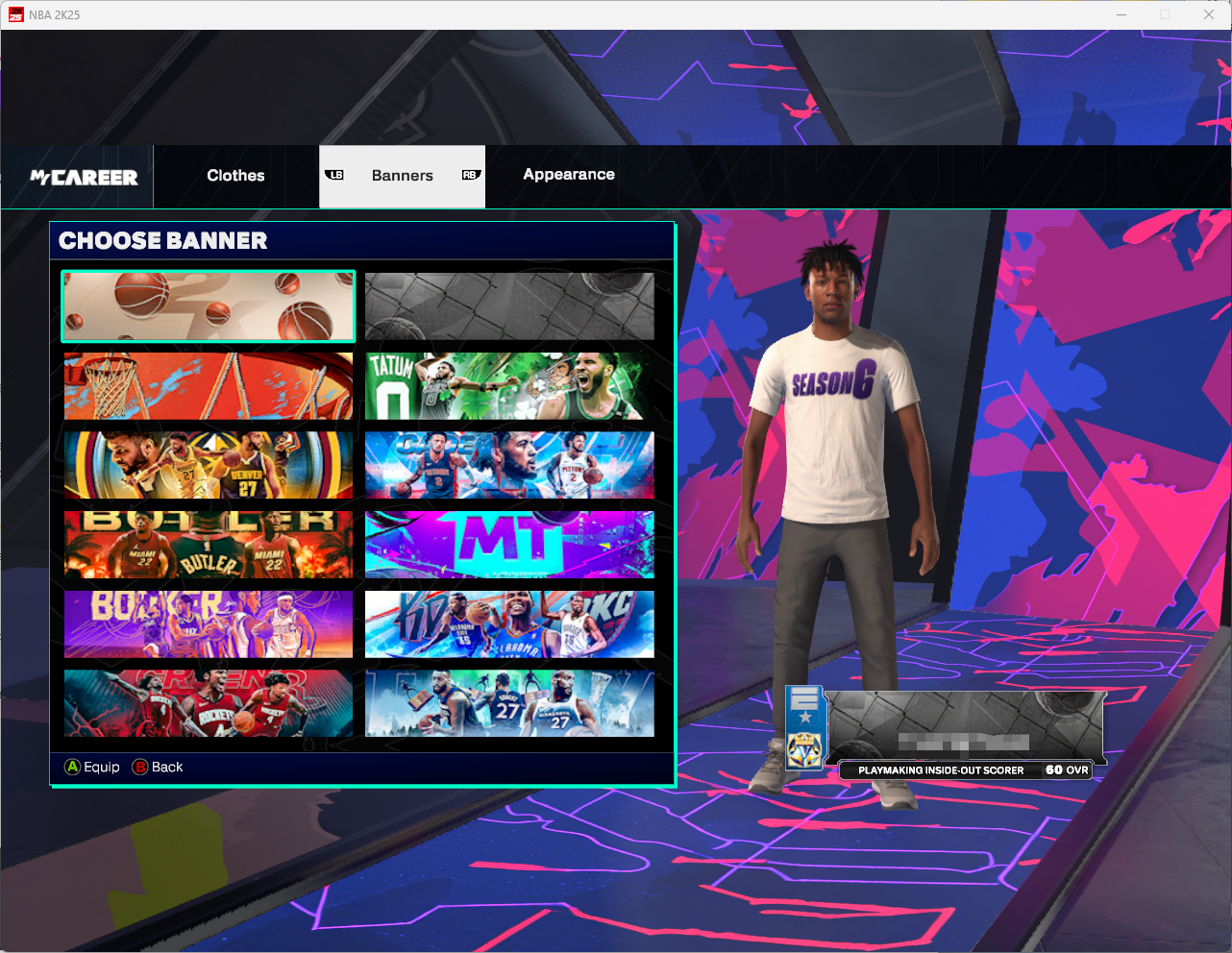
Task: Click the NBA 2K25 app icon in title bar
Action: coord(15,14)
